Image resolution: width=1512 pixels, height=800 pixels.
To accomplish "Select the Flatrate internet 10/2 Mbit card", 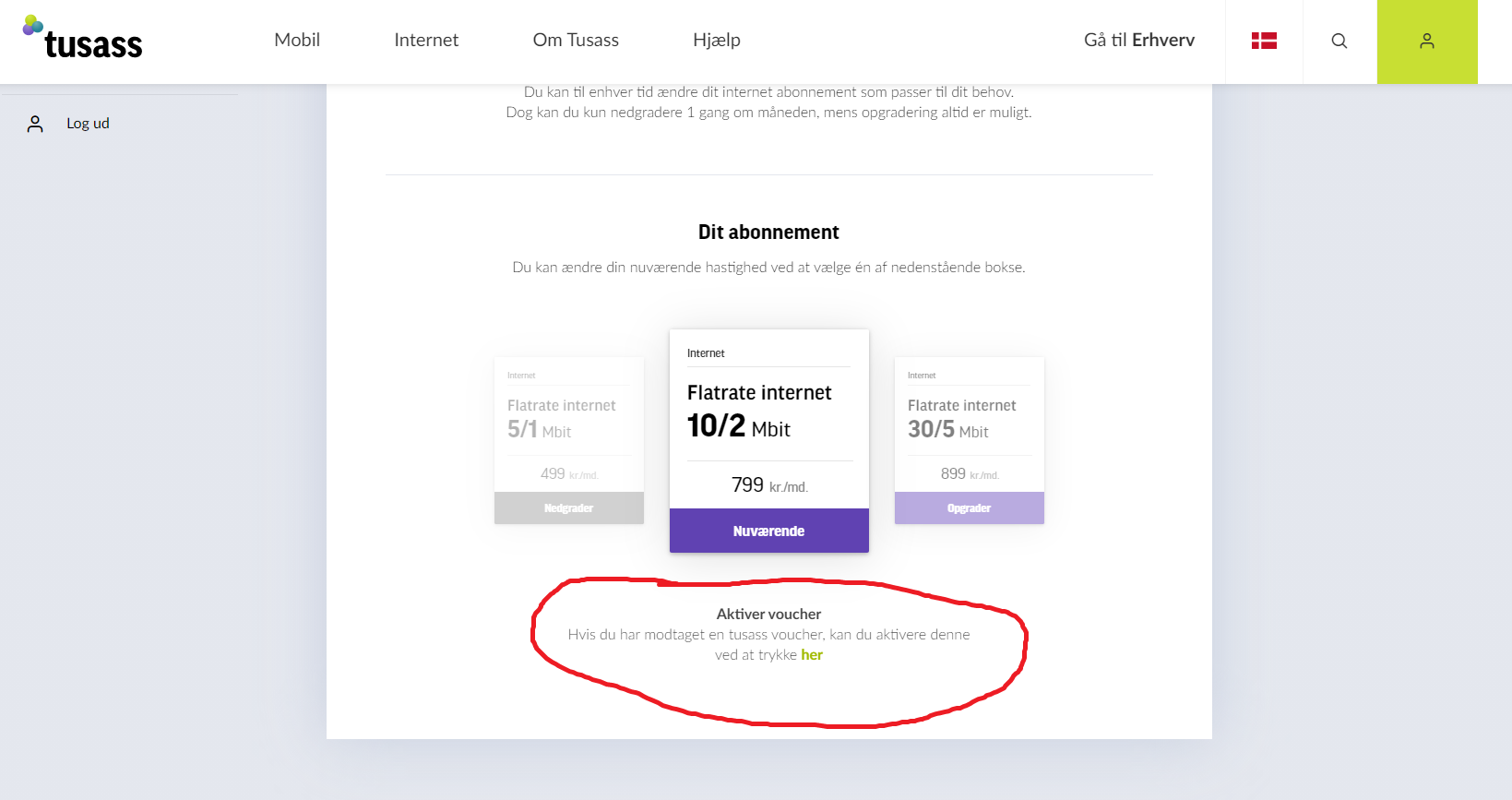I will pos(769,441).
